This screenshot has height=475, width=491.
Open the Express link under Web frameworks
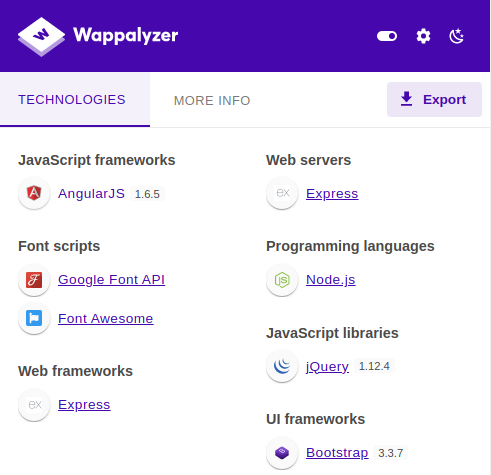pos(84,405)
